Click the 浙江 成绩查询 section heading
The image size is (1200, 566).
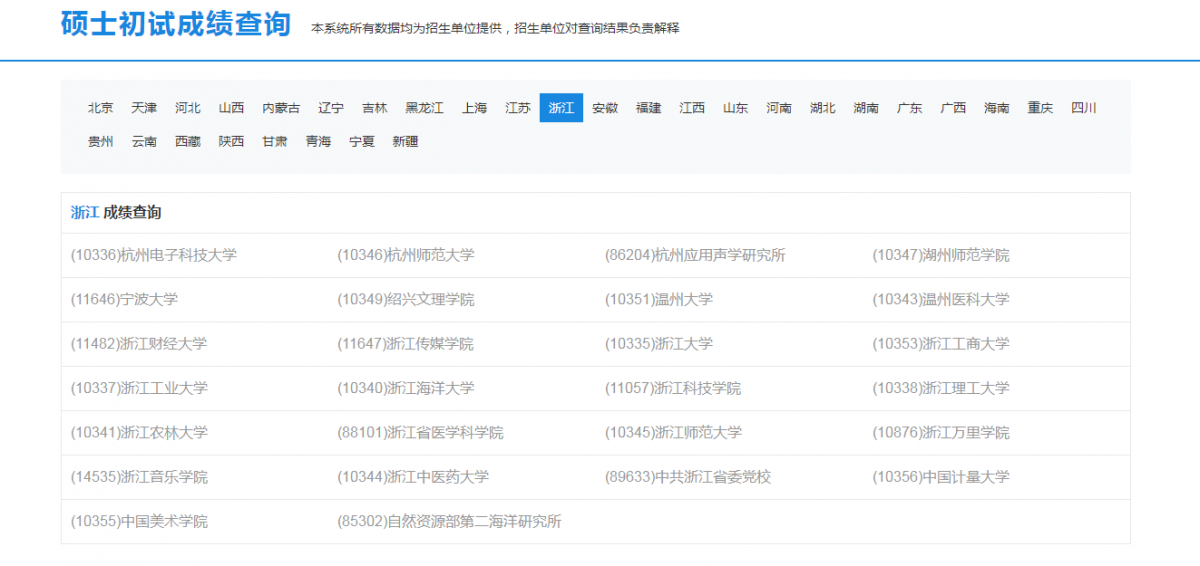pos(116,212)
